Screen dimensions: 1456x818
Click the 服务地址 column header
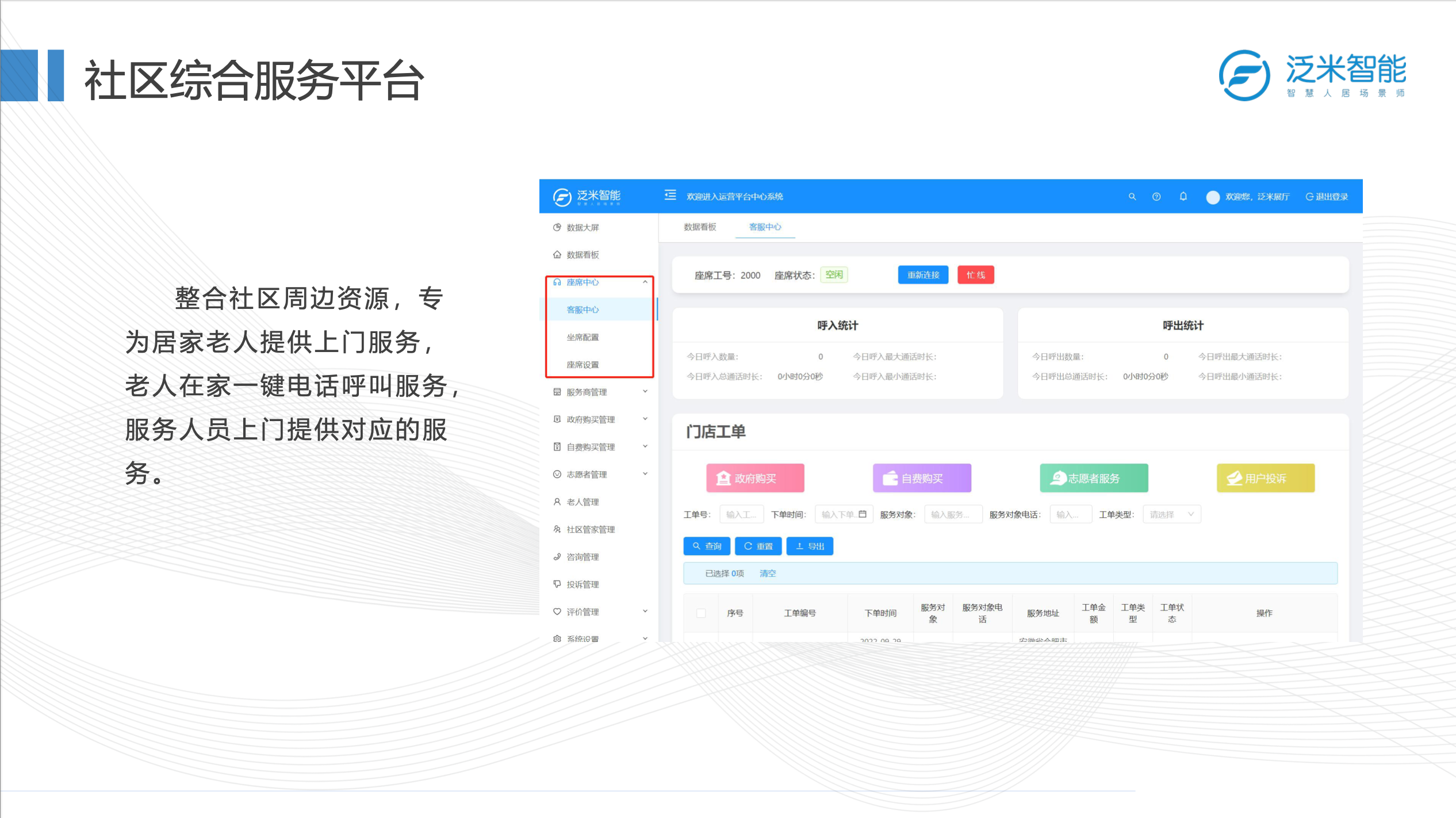(1043, 613)
